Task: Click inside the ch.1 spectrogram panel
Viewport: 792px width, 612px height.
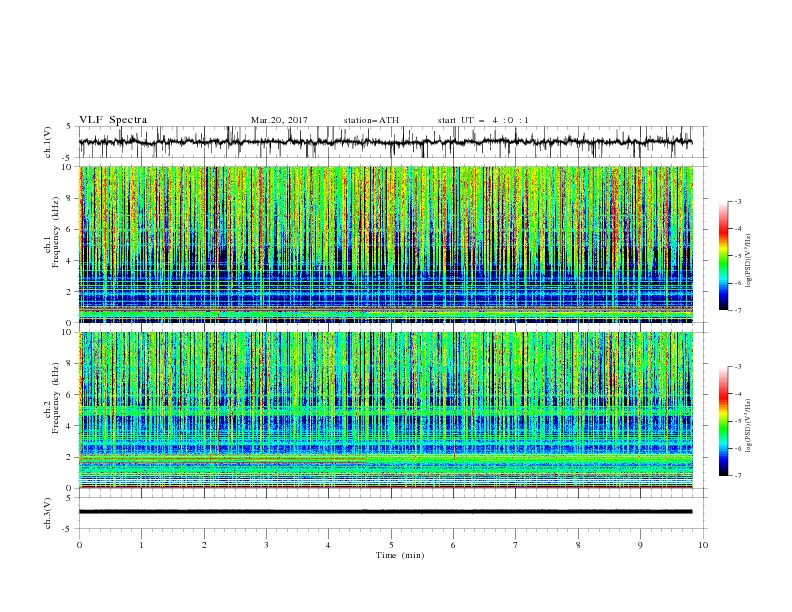Action: tap(386, 244)
